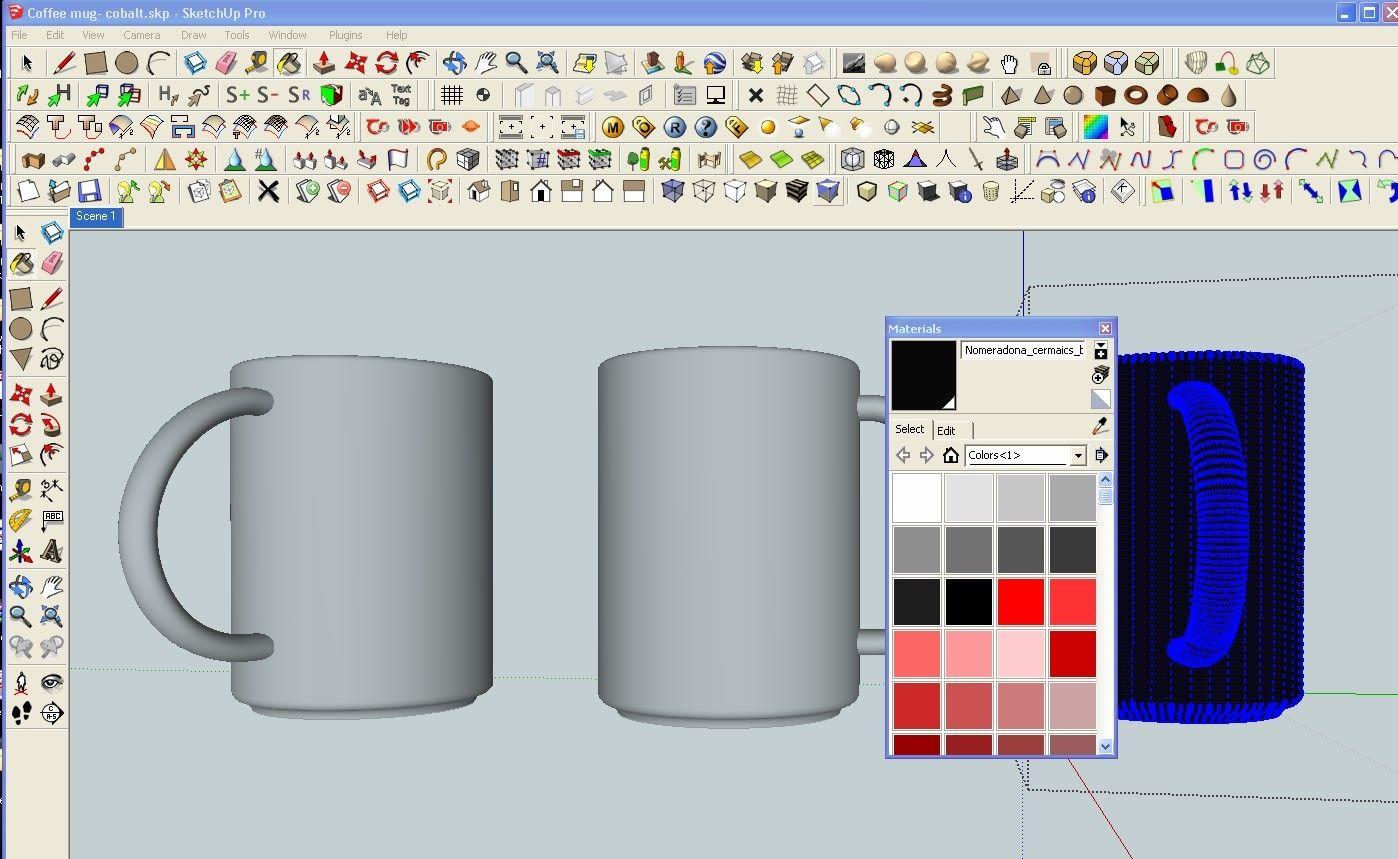Click the Section Plane tool at the bottom of left toolbar

point(52,713)
